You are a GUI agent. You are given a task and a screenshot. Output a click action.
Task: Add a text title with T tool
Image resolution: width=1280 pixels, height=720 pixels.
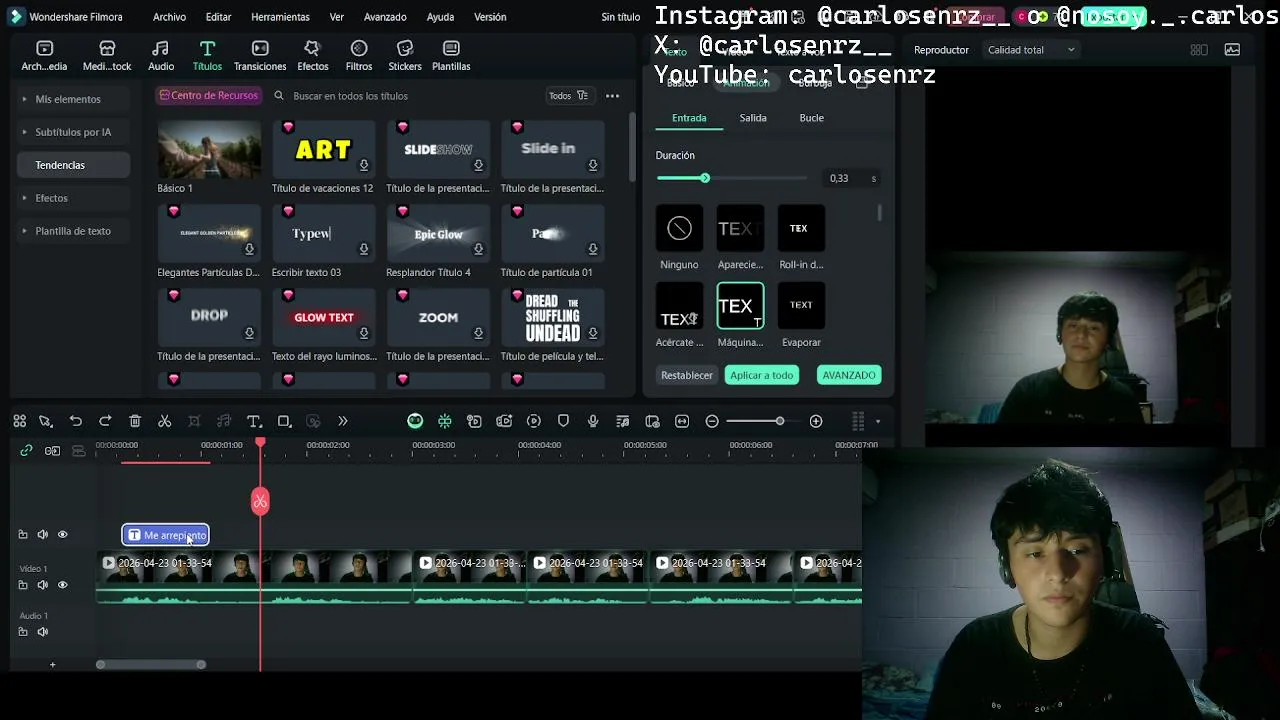(x=254, y=421)
